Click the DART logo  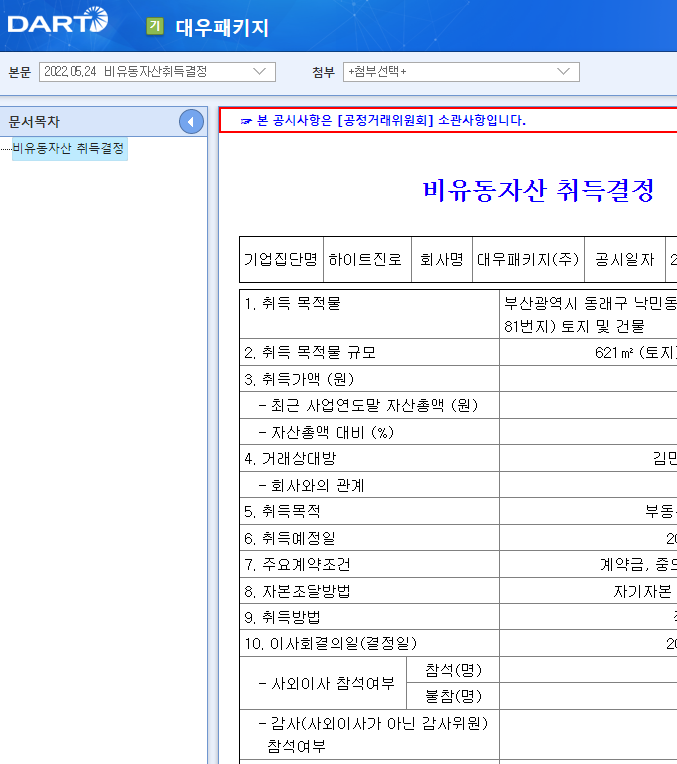point(58,20)
